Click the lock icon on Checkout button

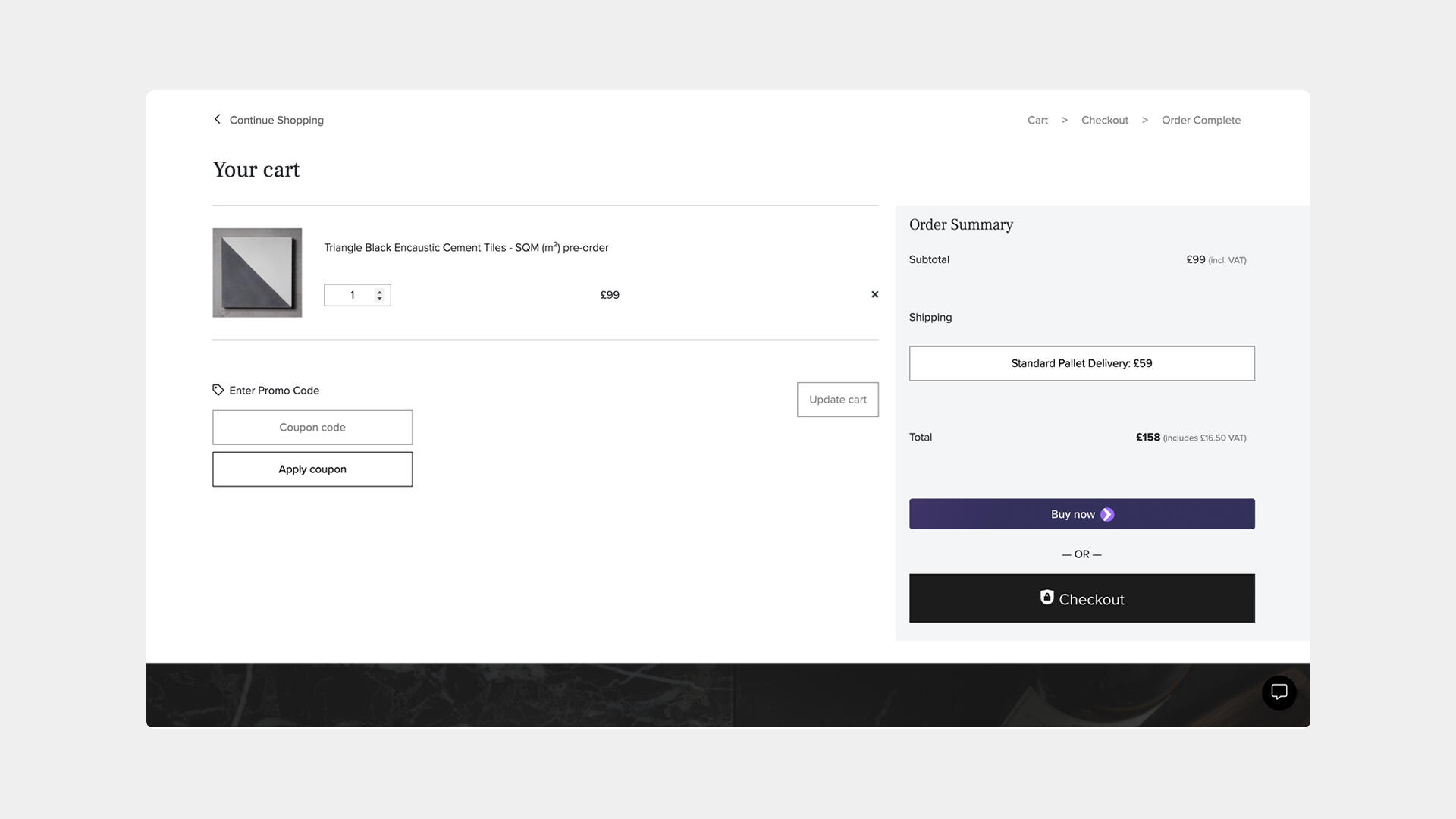pos(1046,598)
